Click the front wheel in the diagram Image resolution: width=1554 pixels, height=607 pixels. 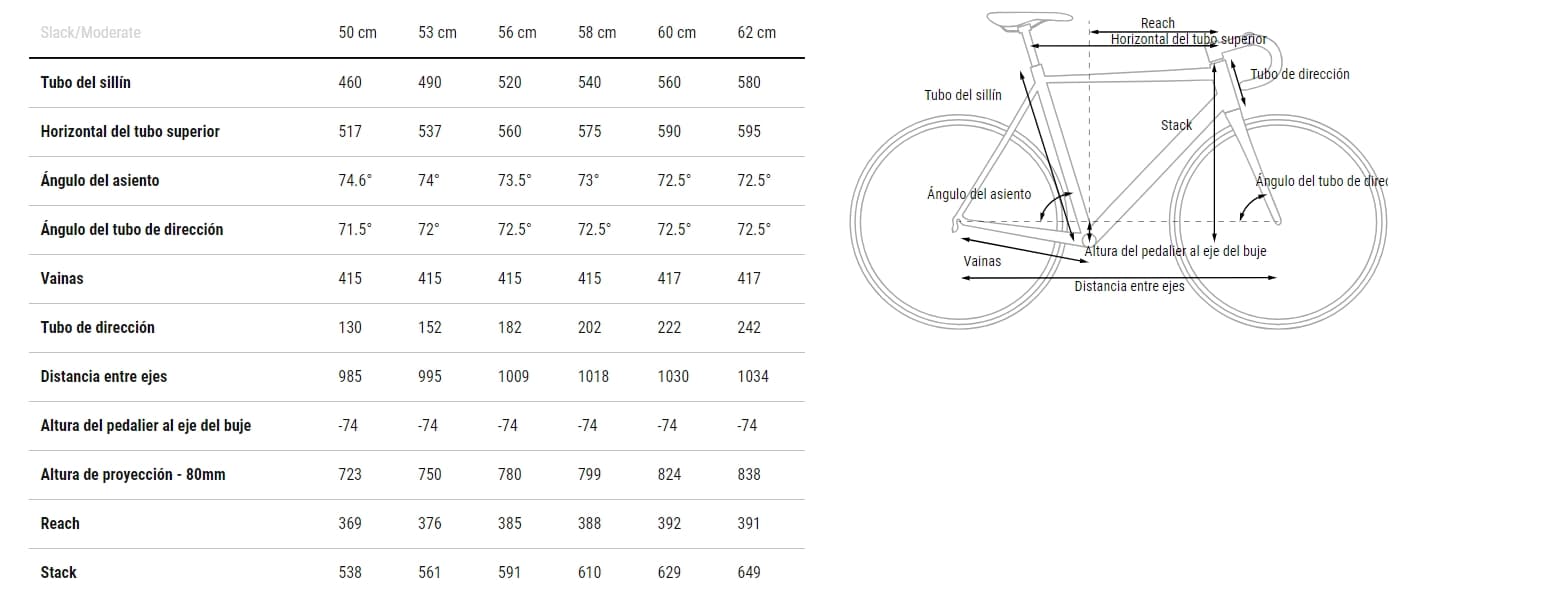pyautogui.click(x=1279, y=219)
